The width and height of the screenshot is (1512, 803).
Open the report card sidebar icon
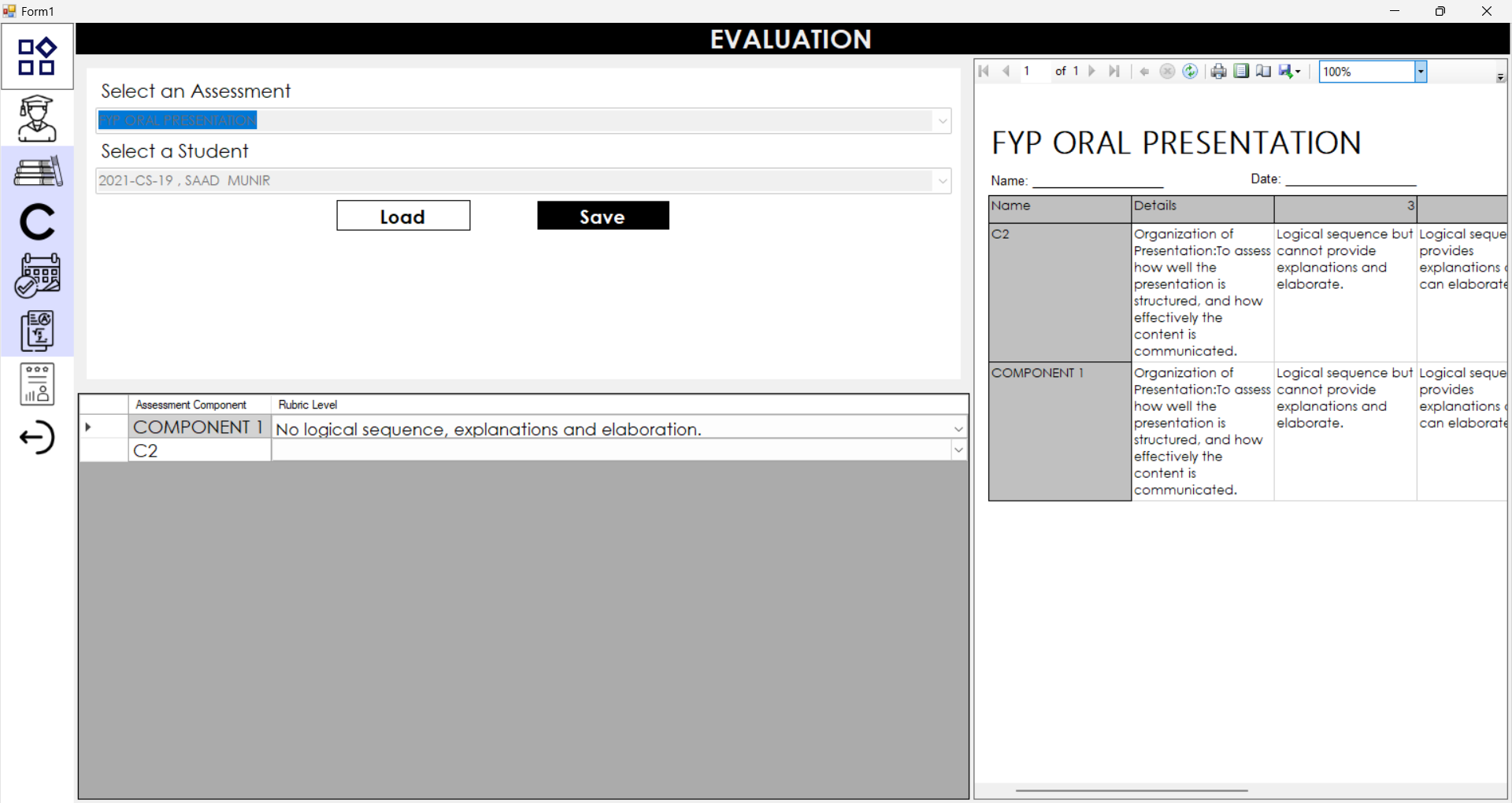(x=37, y=384)
